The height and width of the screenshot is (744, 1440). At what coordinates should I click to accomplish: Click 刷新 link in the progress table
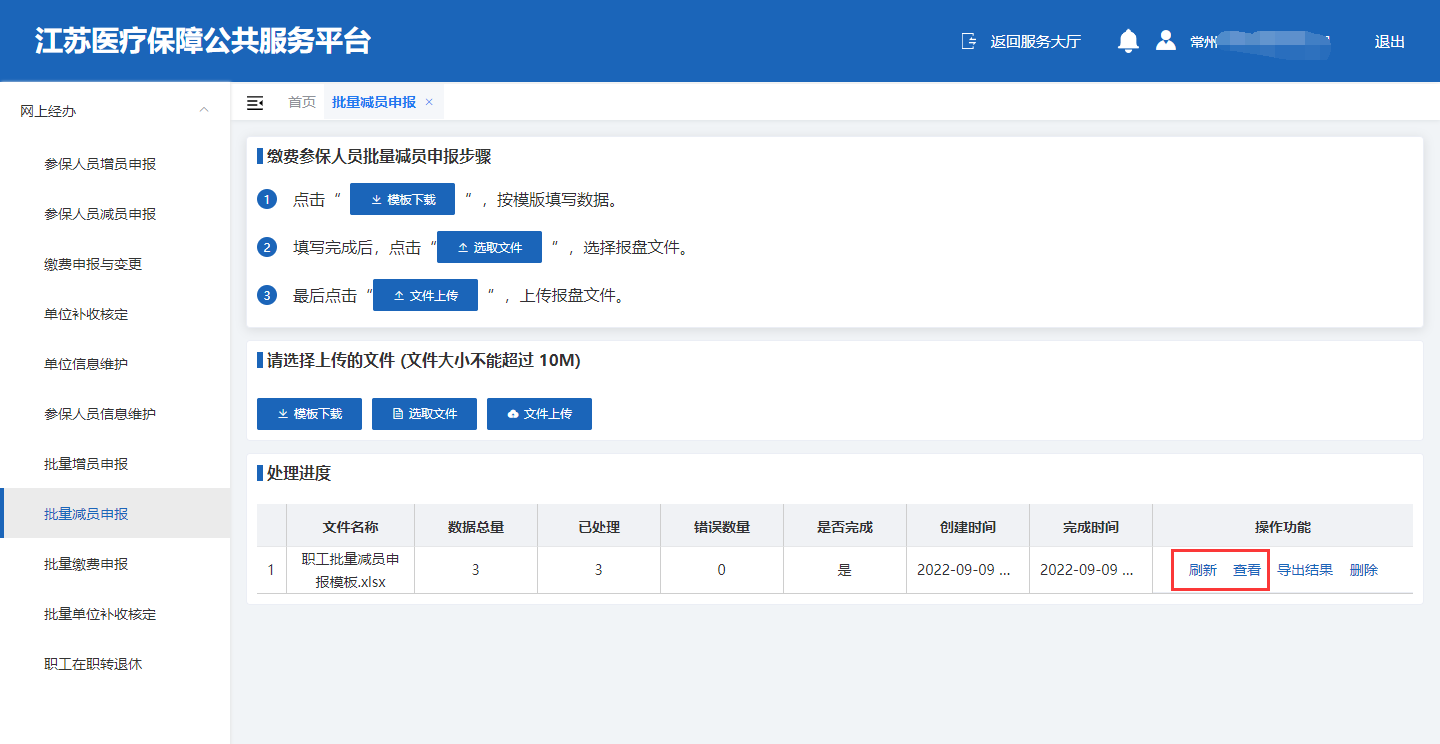(x=1202, y=570)
